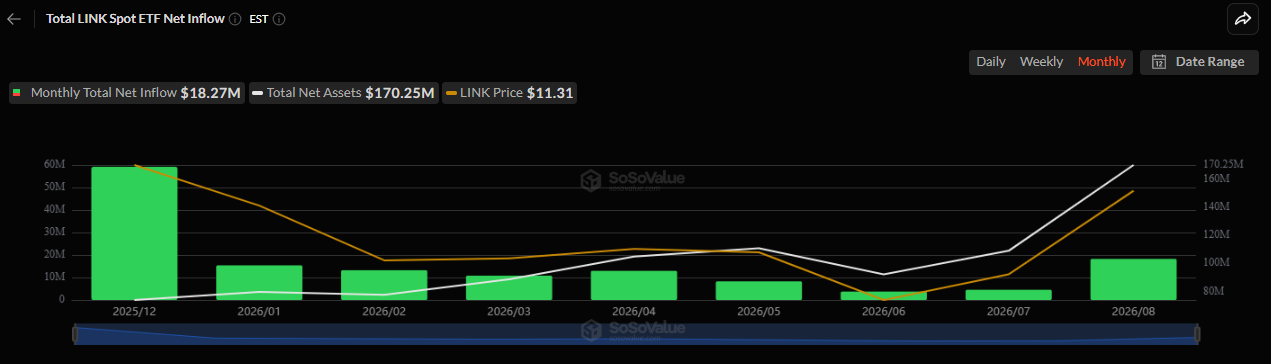1271x364 pixels.
Task: Click the Total LINK Spot ETF Net Inflow title
Action: (136, 19)
